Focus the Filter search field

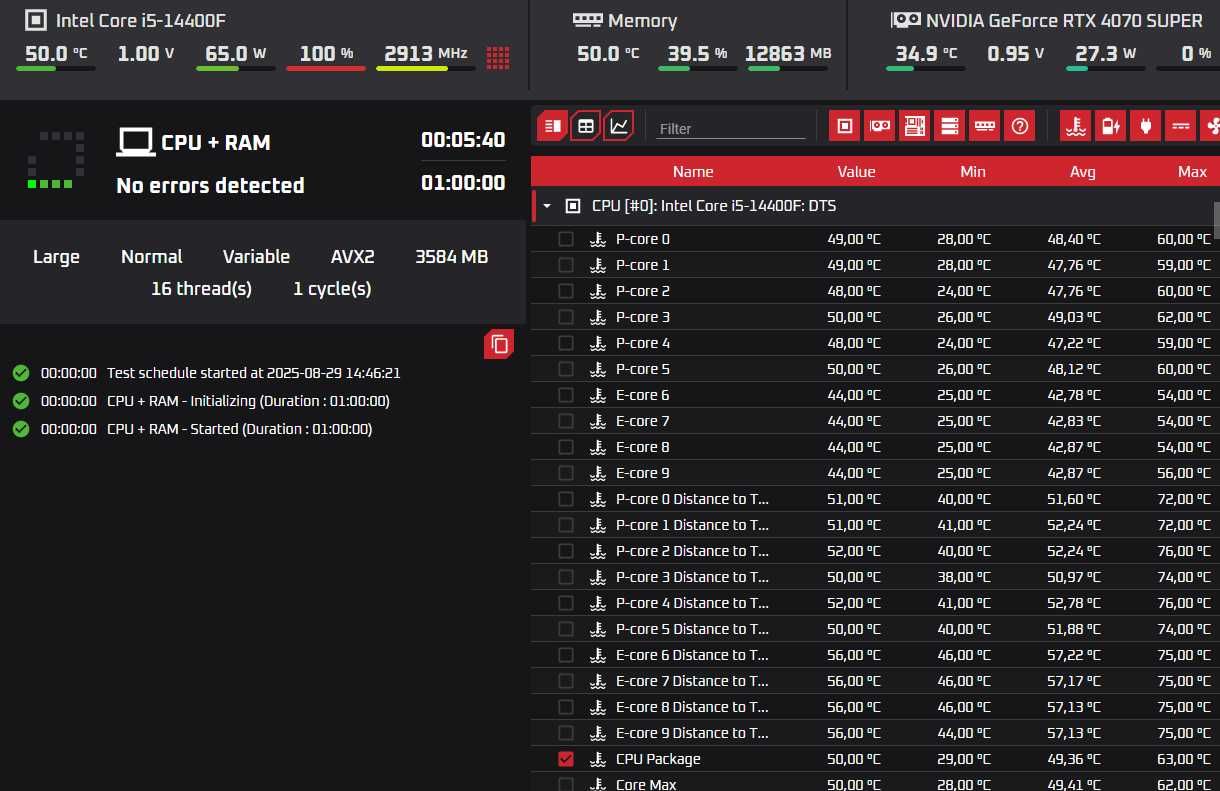coord(731,128)
